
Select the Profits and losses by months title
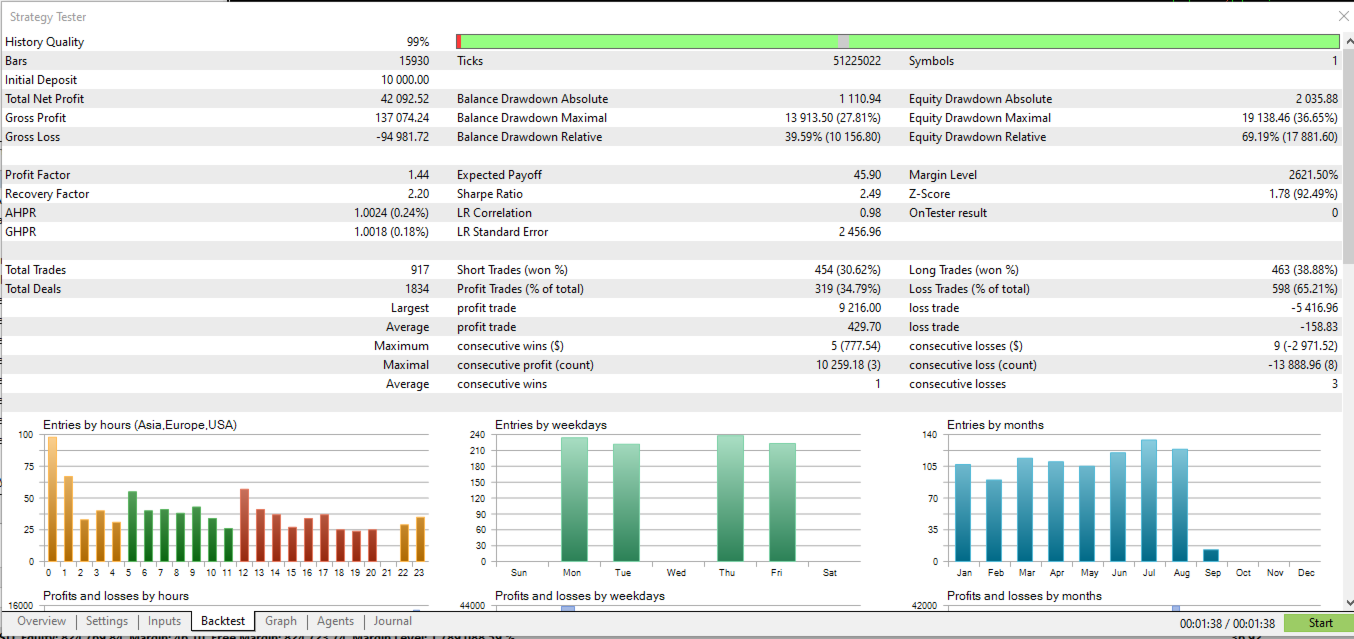[x=1024, y=596]
